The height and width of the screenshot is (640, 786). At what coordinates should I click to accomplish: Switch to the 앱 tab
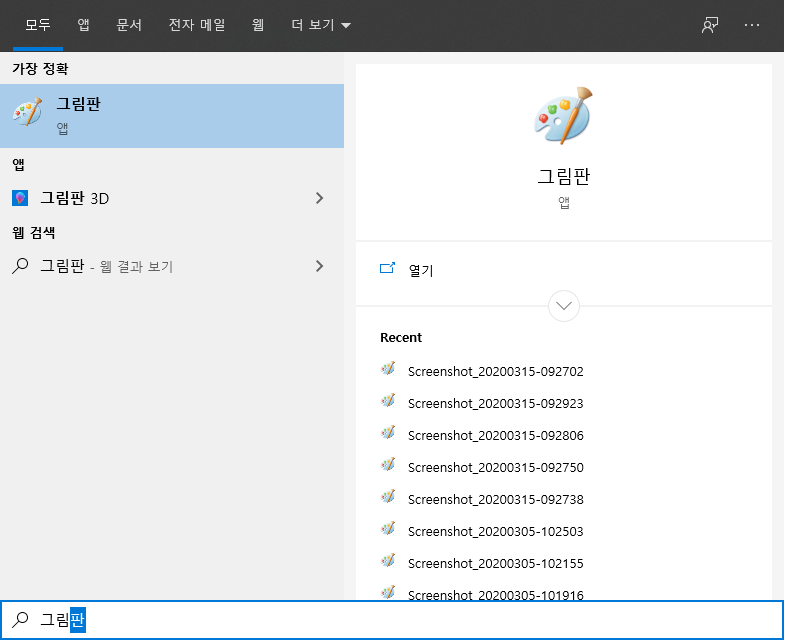pos(83,25)
